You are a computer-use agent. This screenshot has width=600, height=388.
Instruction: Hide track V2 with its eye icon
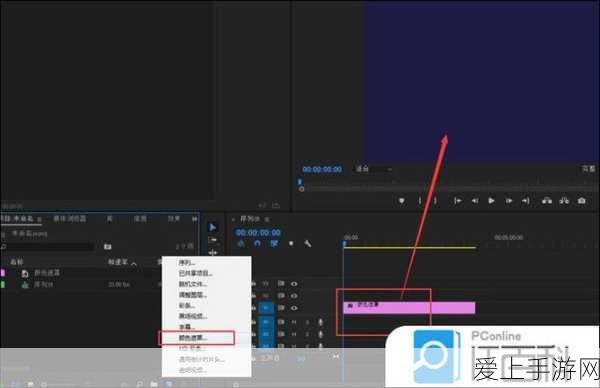294,296
